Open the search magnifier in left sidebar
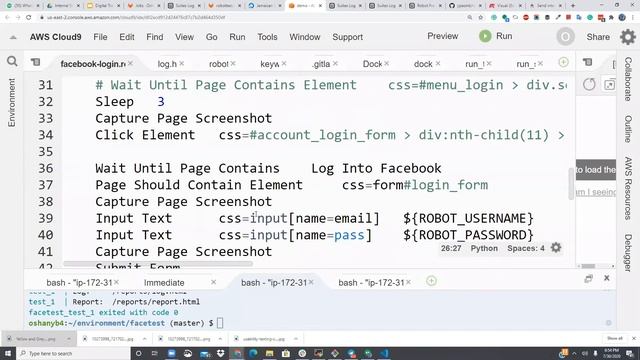This screenshot has width=640, height=360. [12, 61]
